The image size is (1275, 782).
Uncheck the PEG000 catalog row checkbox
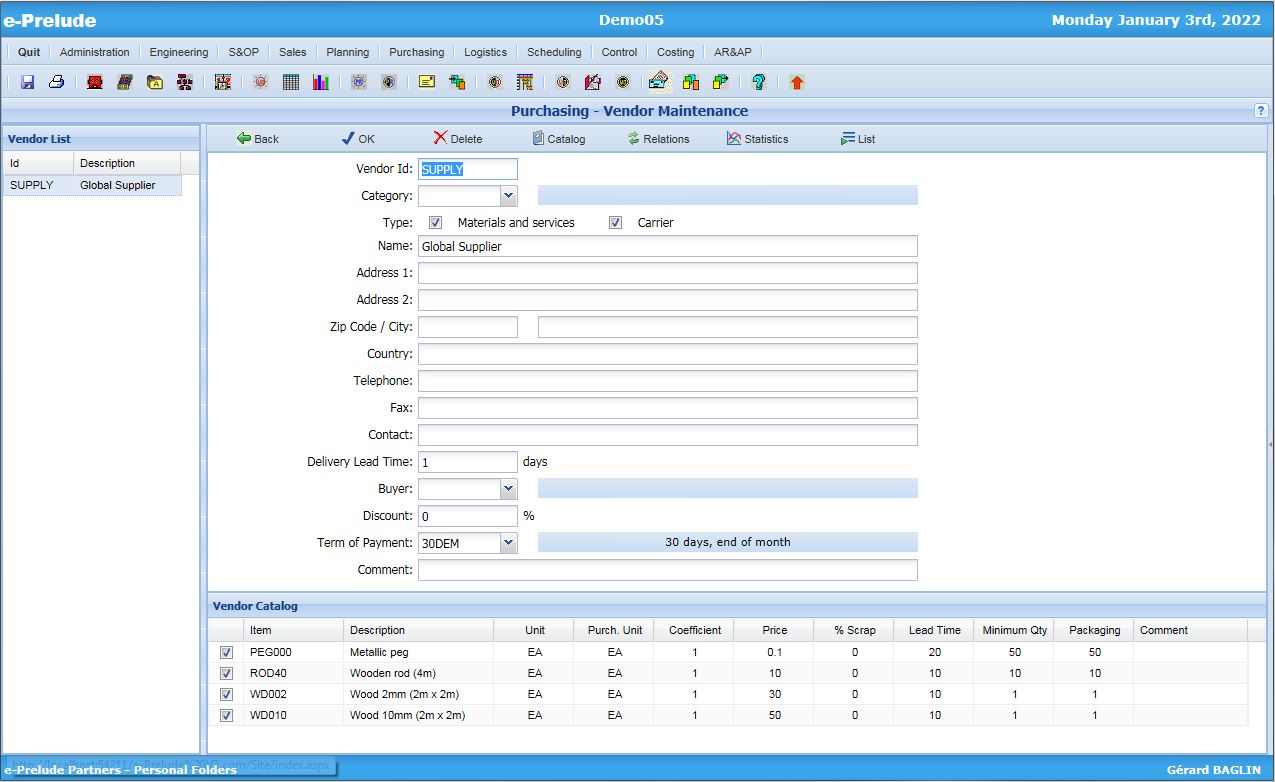tap(226, 653)
